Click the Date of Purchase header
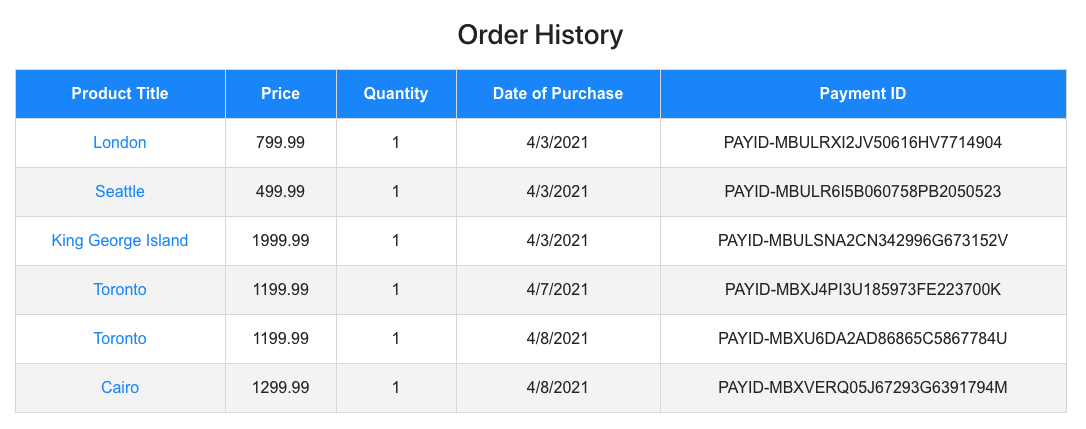The height and width of the screenshot is (429, 1086). 558,94
